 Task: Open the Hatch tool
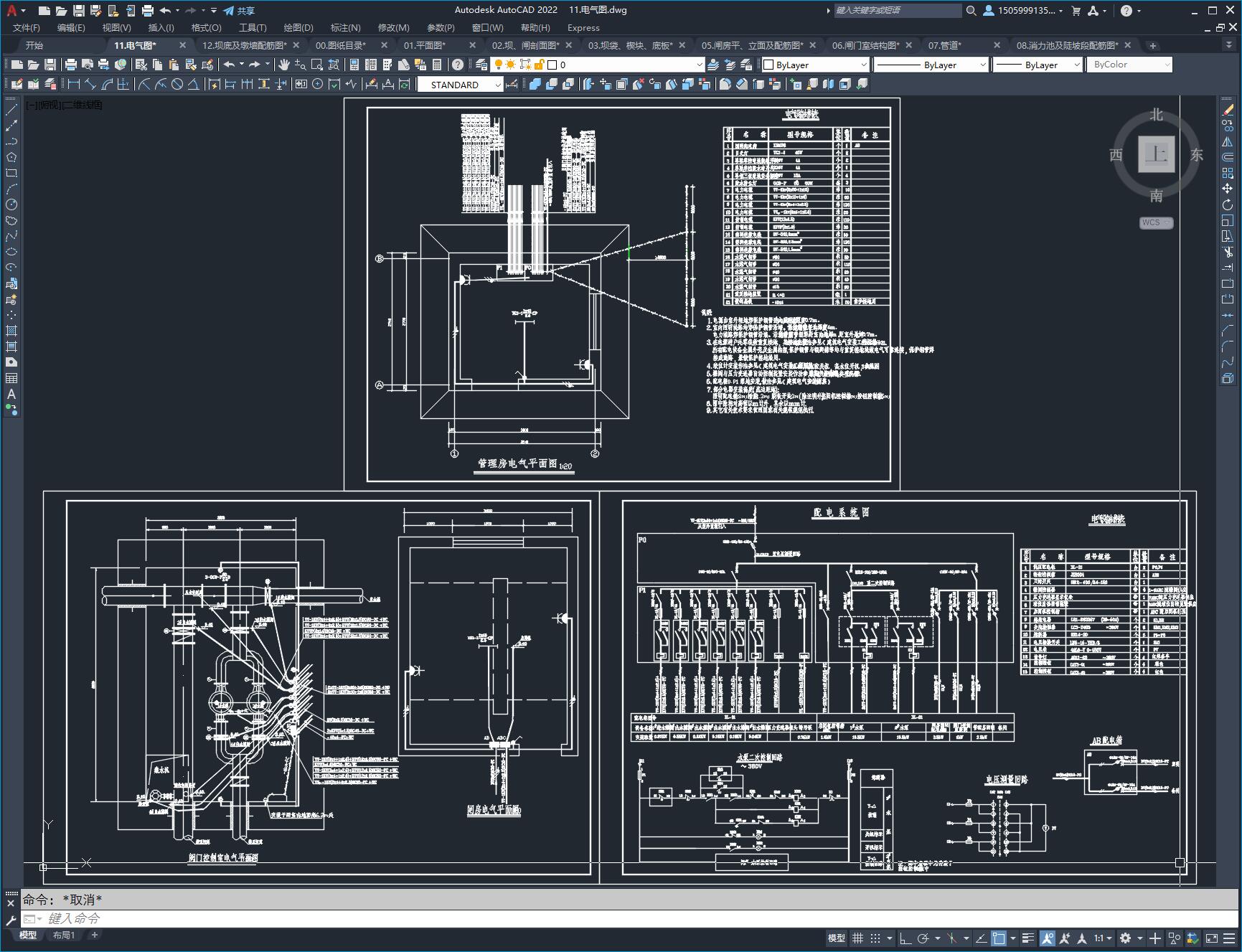click(x=11, y=331)
